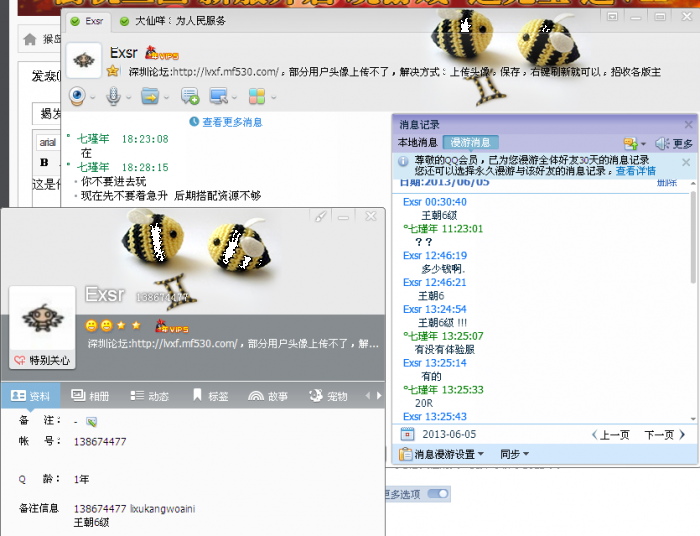The width and height of the screenshot is (700, 536).
Task: Show previous profile tabs with left arrow
Action: click(x=368, y=395)
